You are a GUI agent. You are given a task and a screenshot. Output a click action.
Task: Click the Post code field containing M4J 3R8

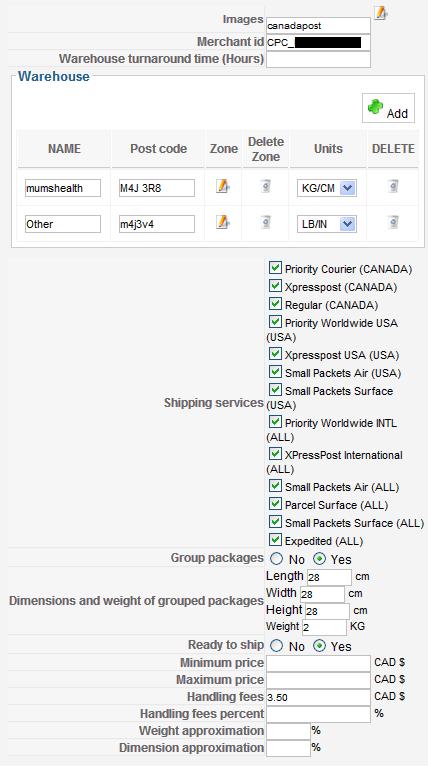tap(156, 188)
